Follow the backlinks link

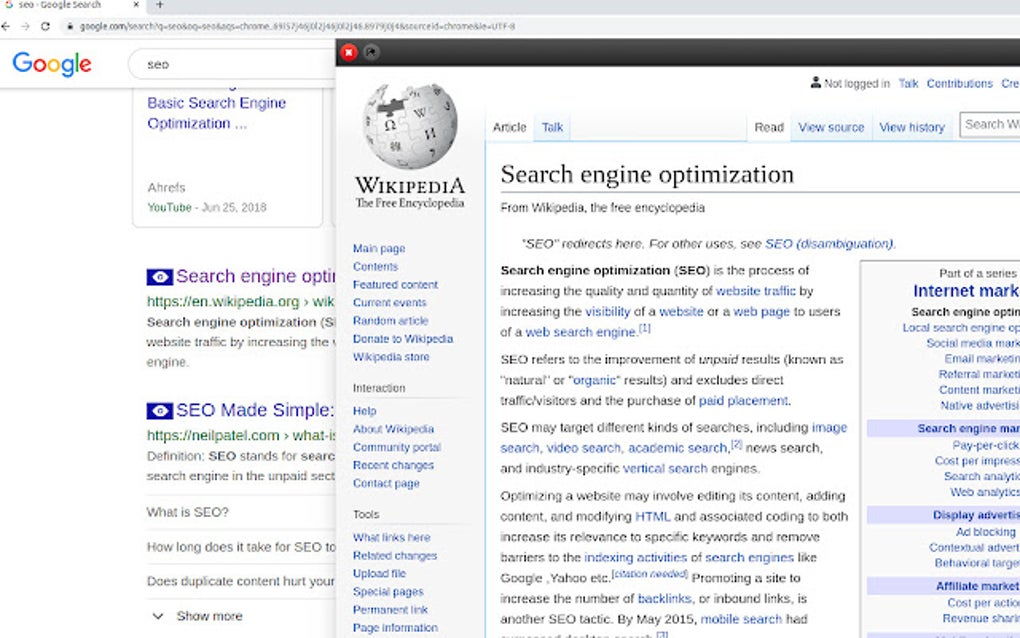tap(664, 599)
